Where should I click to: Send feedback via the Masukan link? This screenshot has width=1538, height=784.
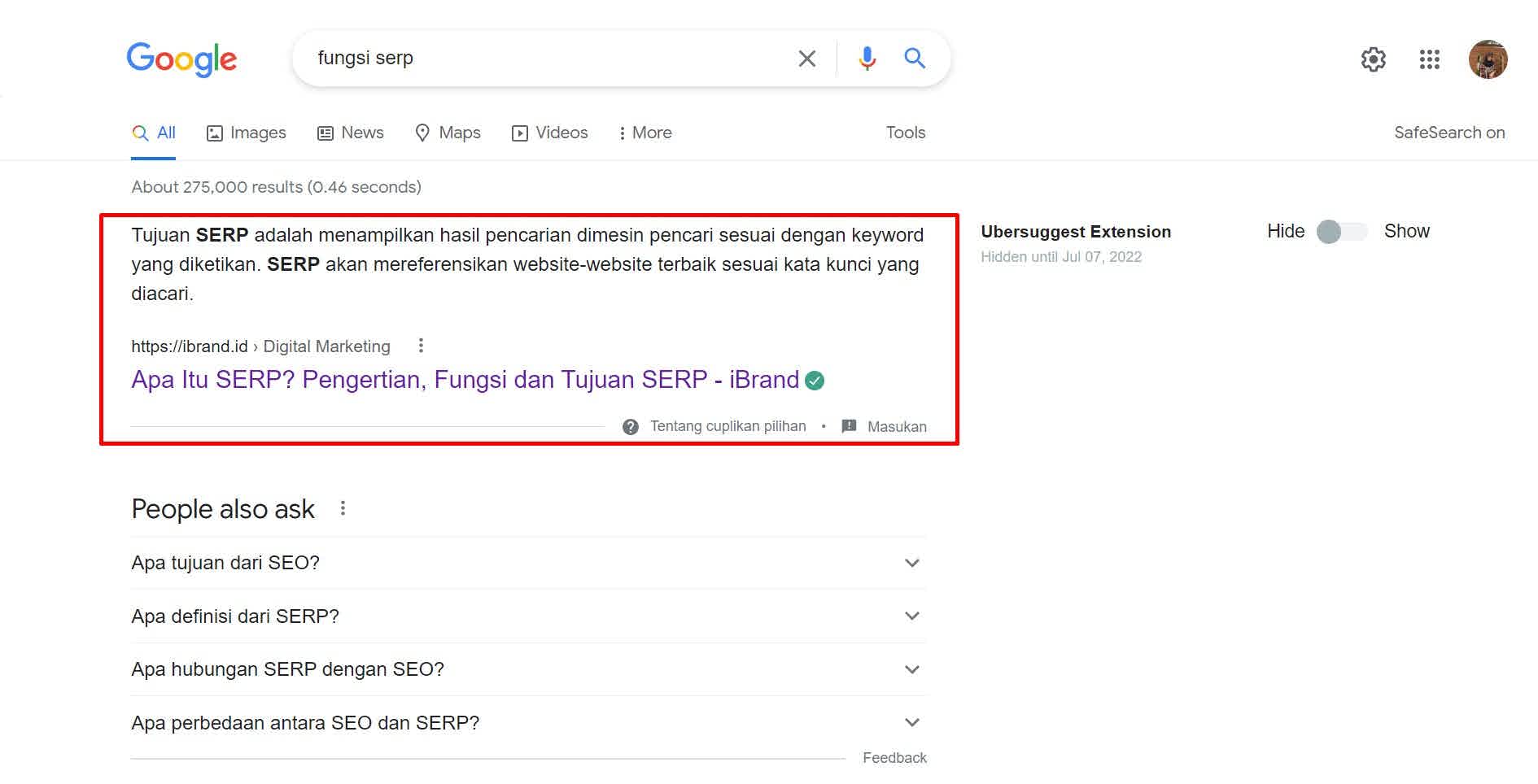tap(895, 425)
